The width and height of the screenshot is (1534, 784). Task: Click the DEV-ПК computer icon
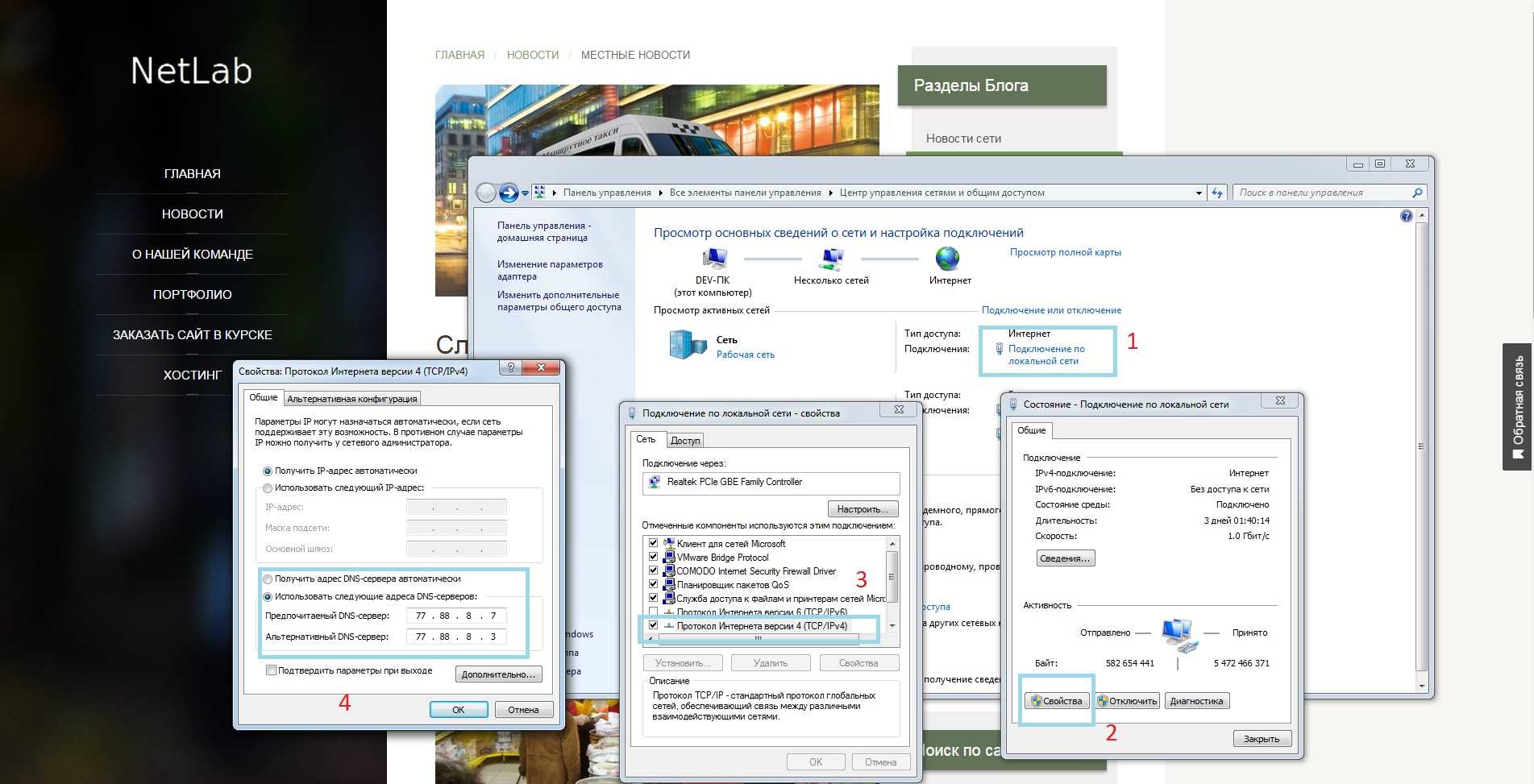click(714, 259)
